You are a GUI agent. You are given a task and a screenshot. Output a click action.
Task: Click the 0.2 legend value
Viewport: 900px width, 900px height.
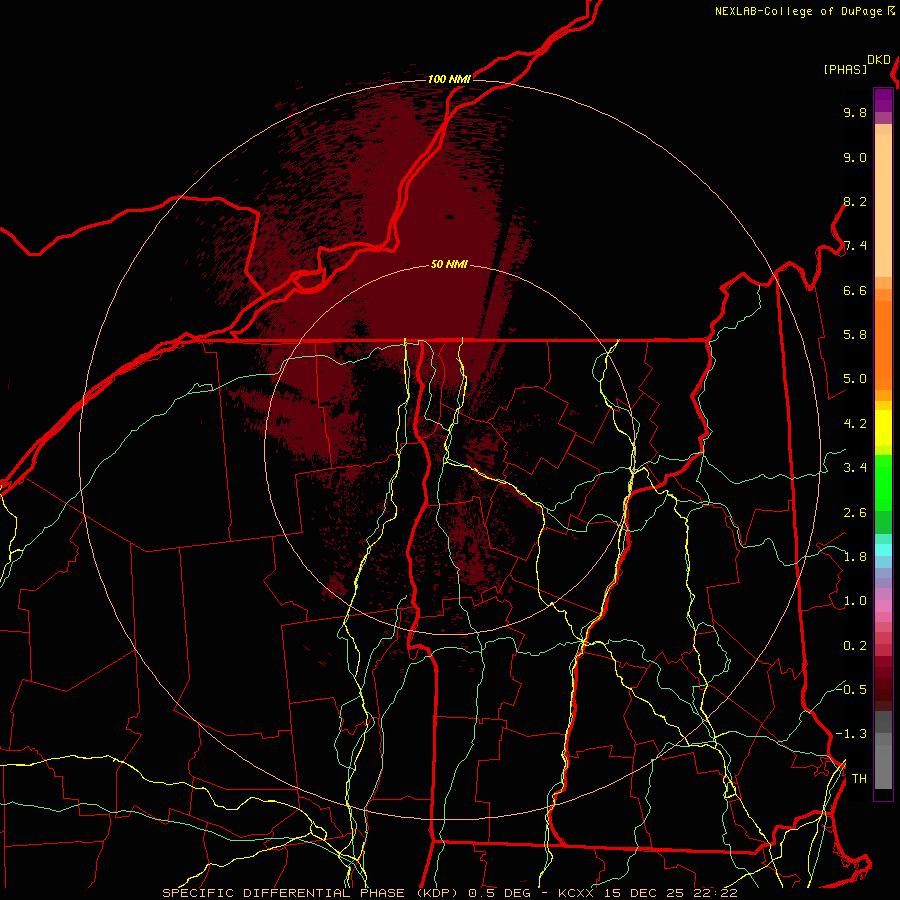tap(855, 645)
